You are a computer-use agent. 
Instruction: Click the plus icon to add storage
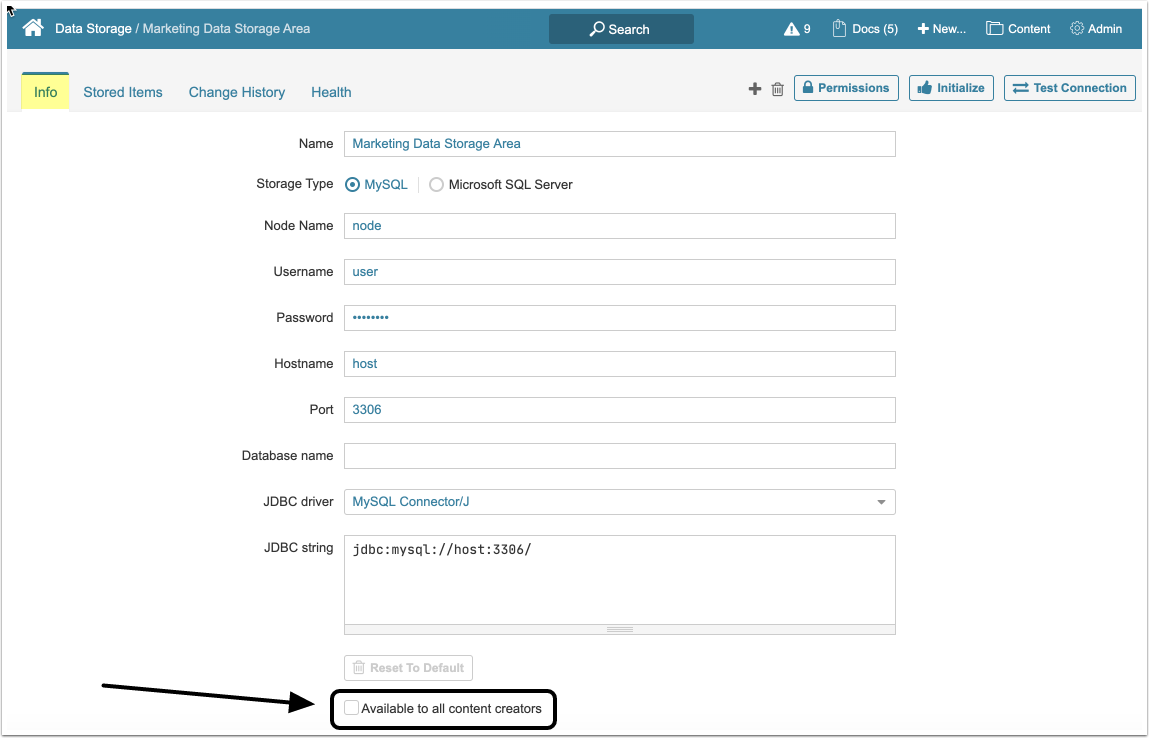tap(755, 89)
